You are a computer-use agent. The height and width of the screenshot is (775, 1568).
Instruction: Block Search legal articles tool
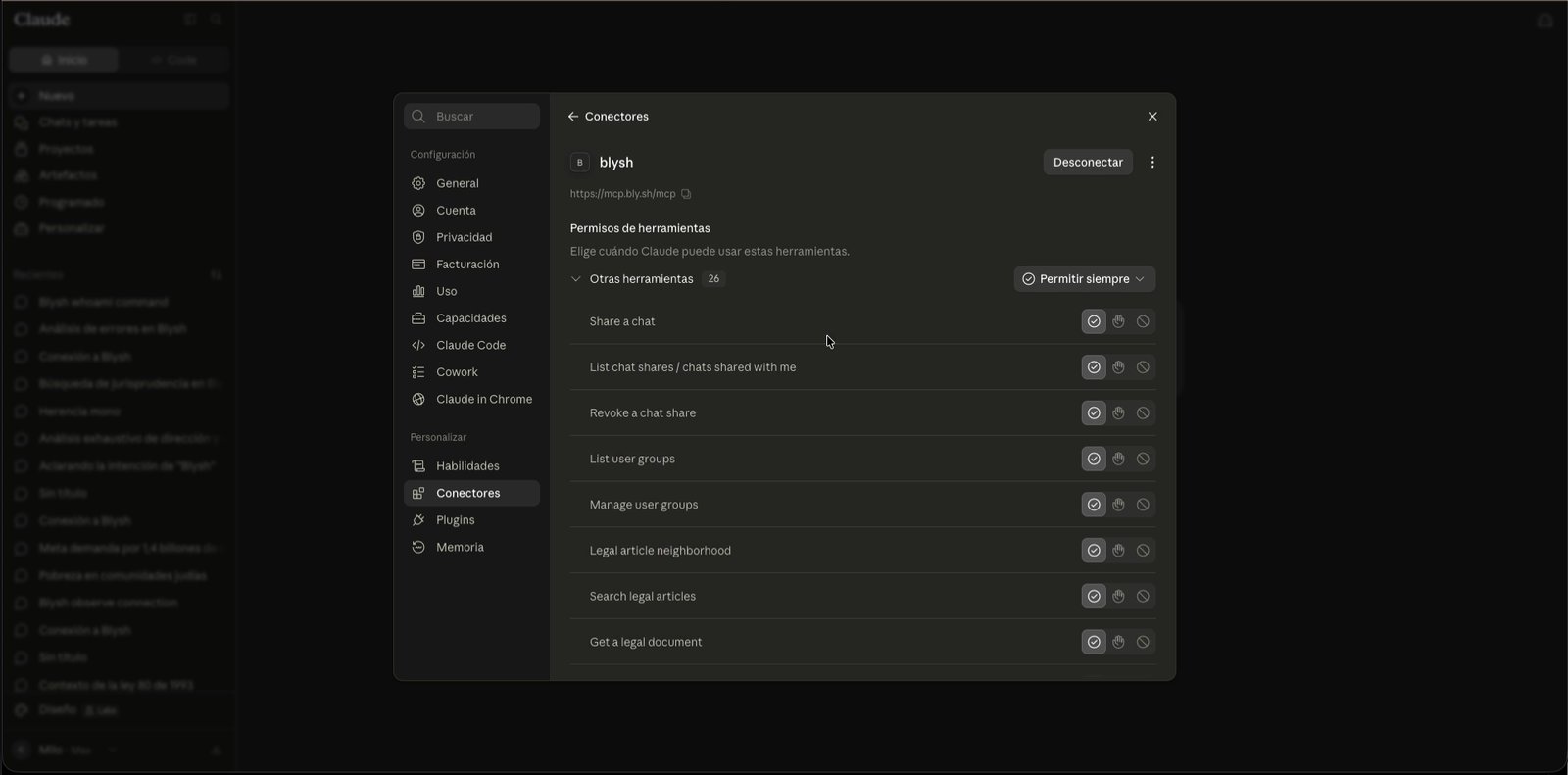[x=1143, y=596]
